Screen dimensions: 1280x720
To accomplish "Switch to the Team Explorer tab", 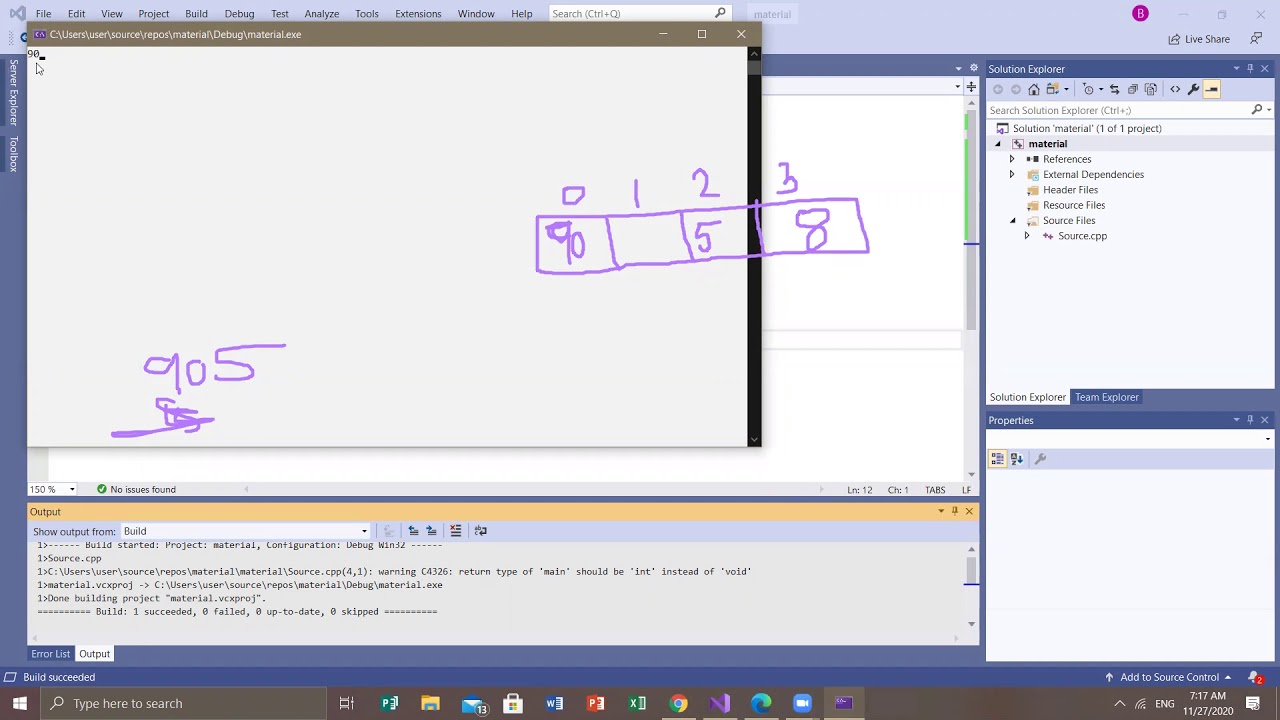I will [x=1107, y=397].
